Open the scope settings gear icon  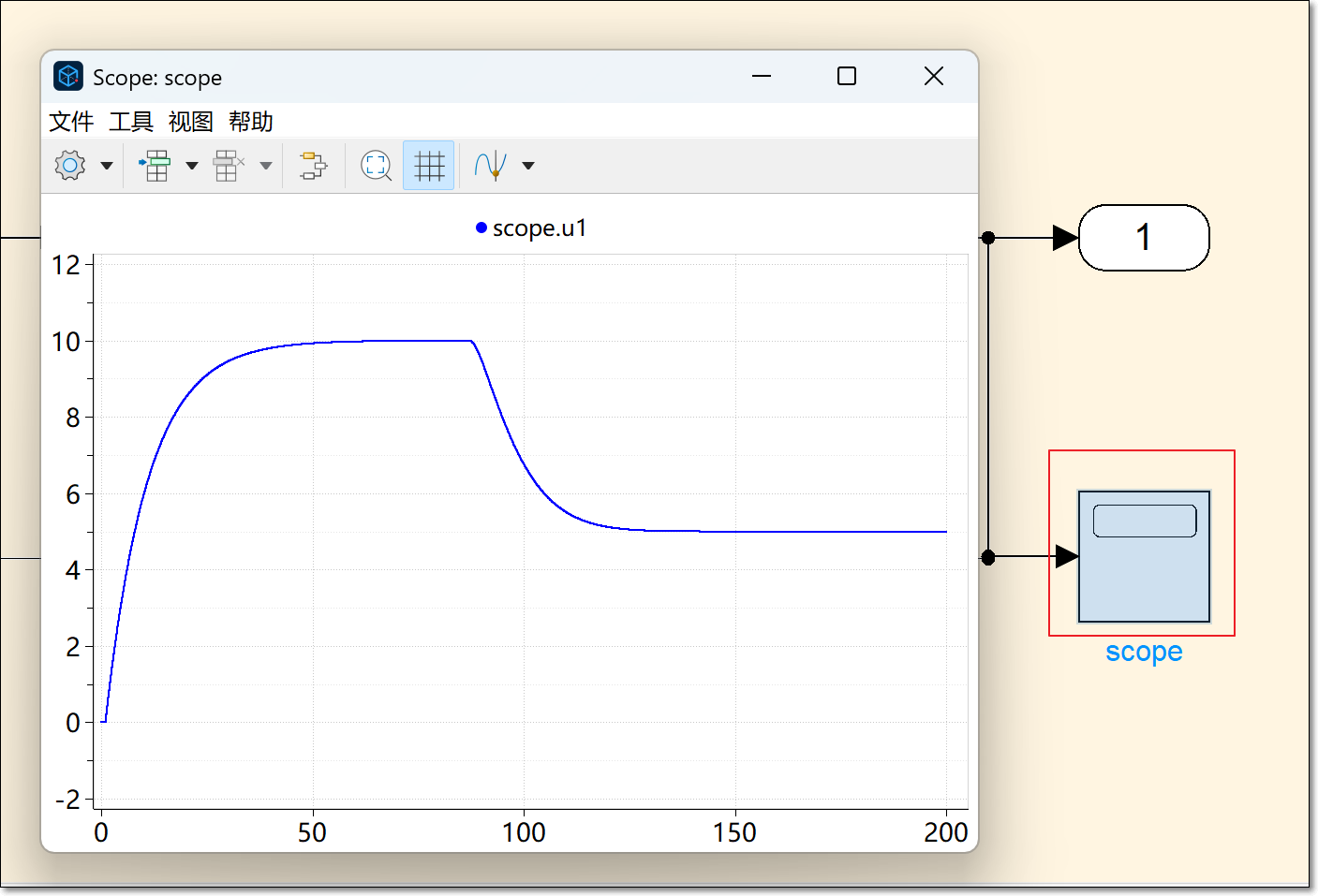coord(70,166)
